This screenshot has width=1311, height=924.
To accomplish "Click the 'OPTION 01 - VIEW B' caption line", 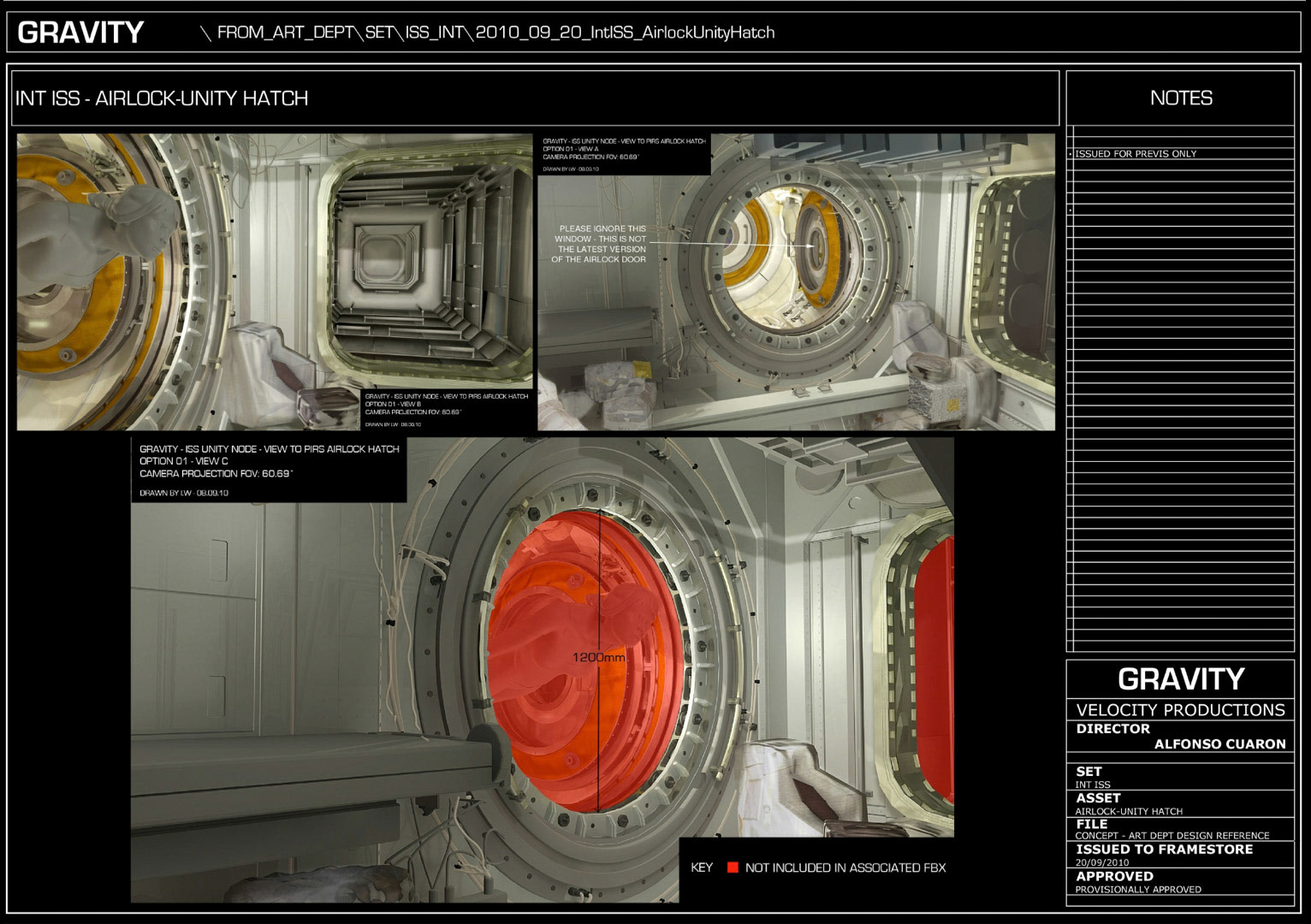I will 393,405.
